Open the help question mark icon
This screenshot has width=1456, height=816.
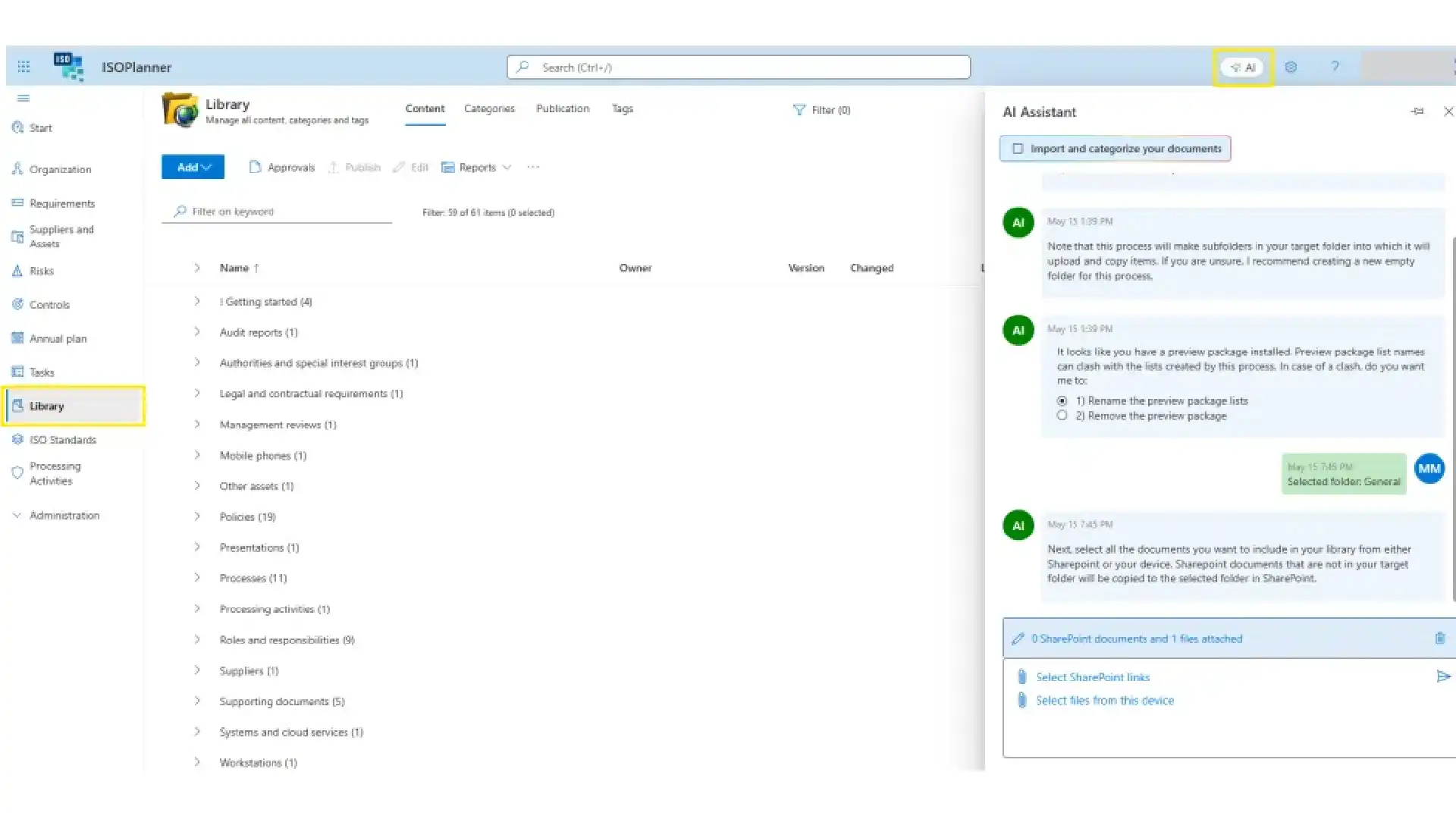(x=1335, y=67)
